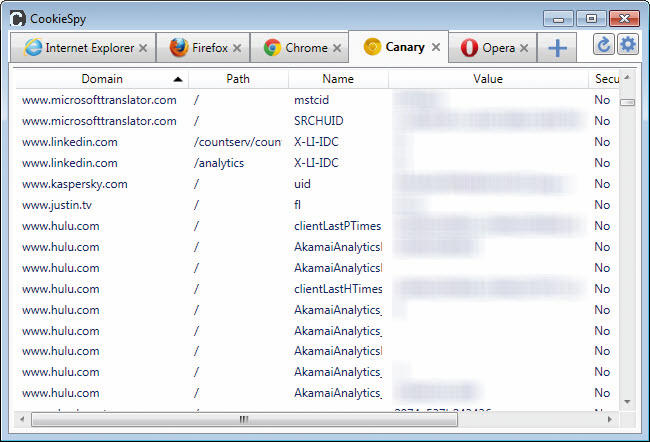Toggle the Domain sort direction arrow
Viewport: 650px width, 442px height.
click(x=178, y=79)
